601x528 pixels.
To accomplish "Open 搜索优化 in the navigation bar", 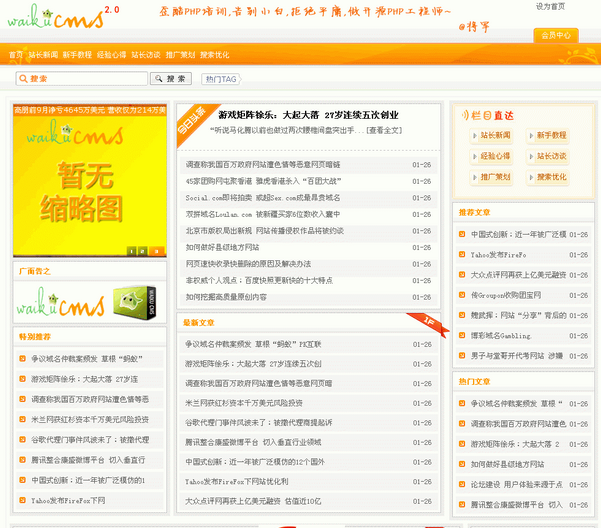I will tap(214, 55).
